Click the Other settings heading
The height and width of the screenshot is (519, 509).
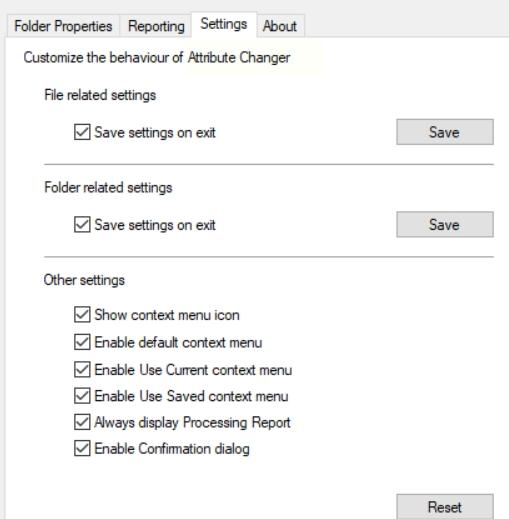[84, 280]
